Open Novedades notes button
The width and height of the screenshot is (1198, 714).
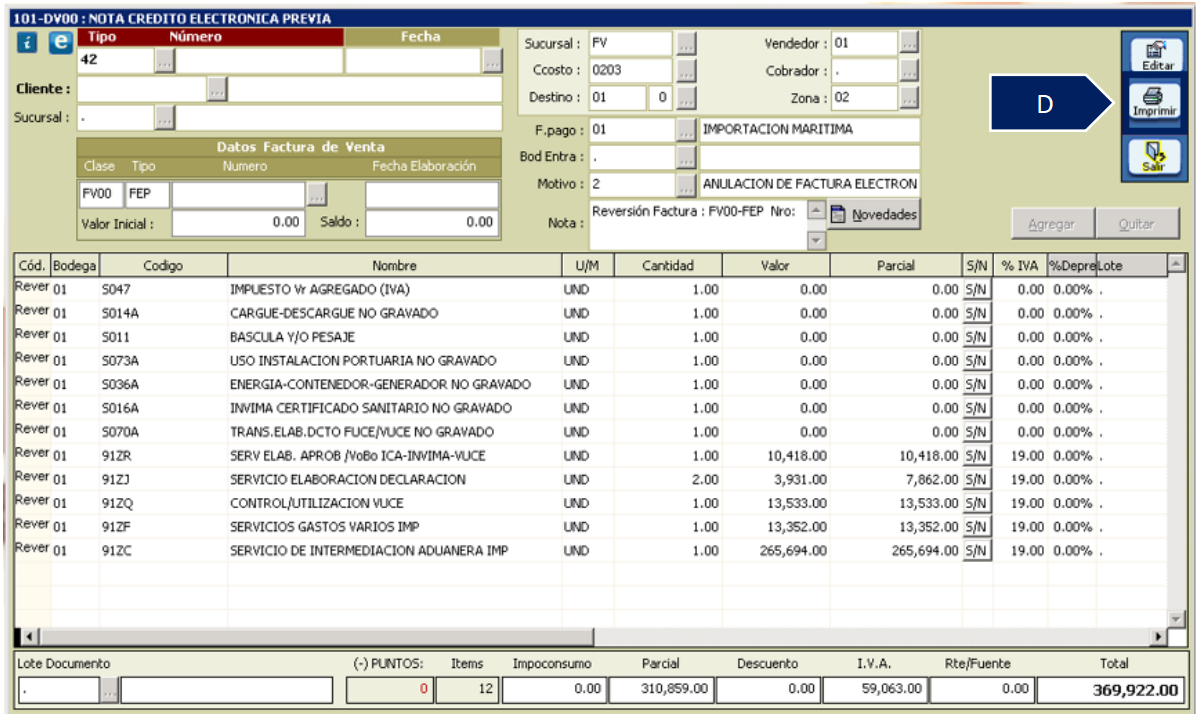(x=874, y=215)
